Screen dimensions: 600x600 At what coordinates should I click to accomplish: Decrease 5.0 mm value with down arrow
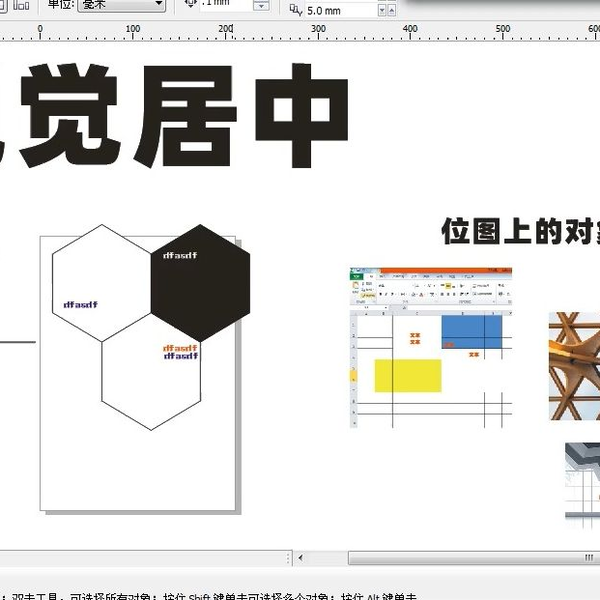tap(382, 11)
